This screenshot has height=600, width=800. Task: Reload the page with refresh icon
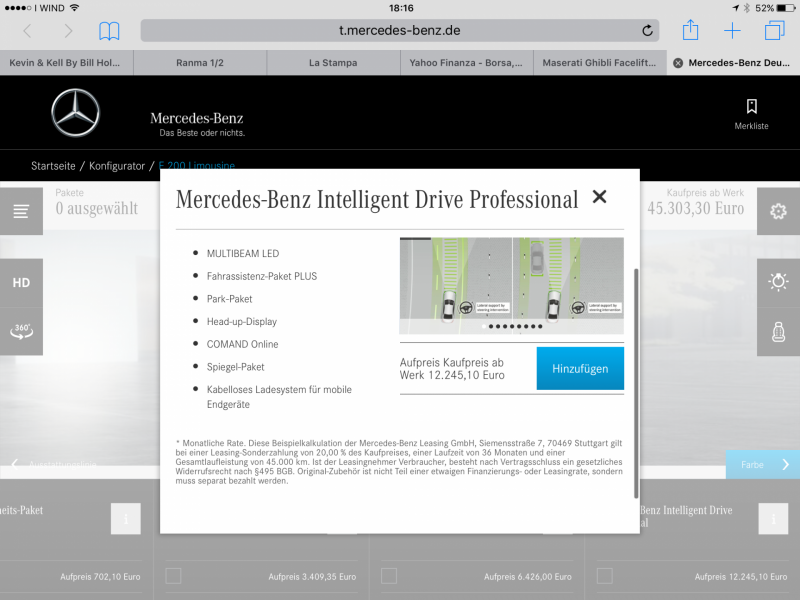647,31
